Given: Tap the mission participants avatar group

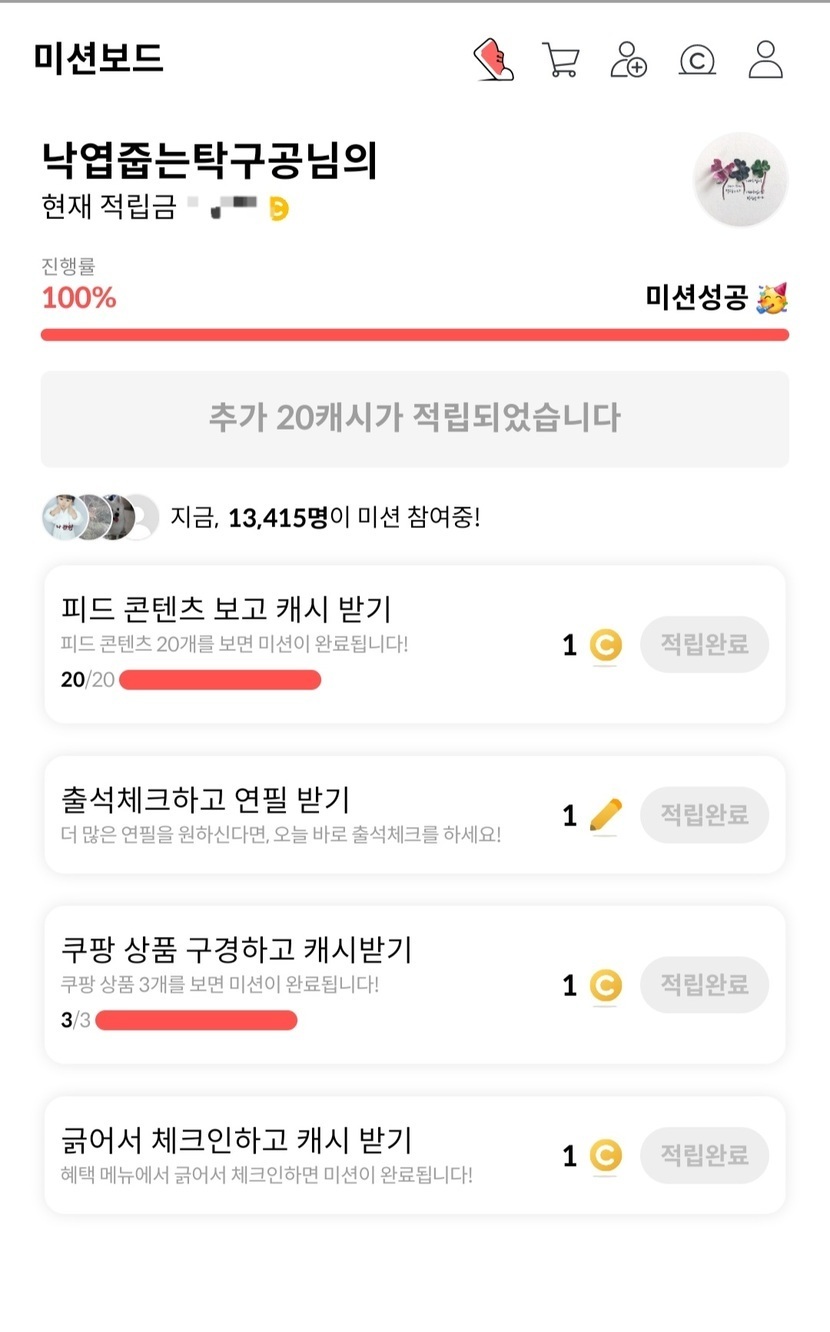Looking at the screenshot, I should click(100, 517).
